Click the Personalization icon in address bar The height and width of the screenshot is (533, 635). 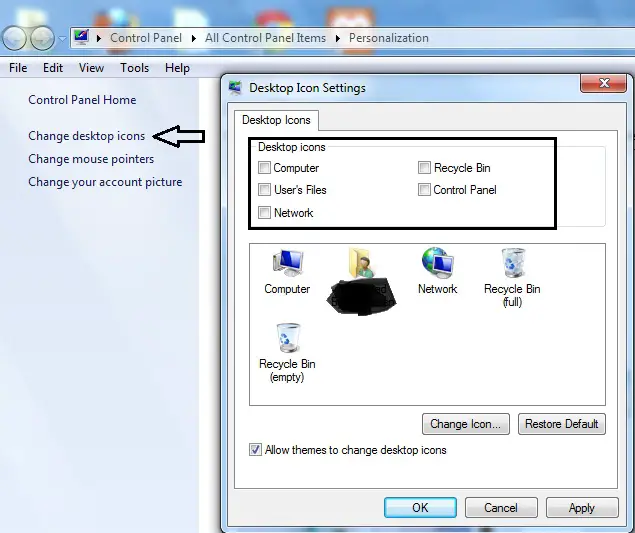(81, 38)
